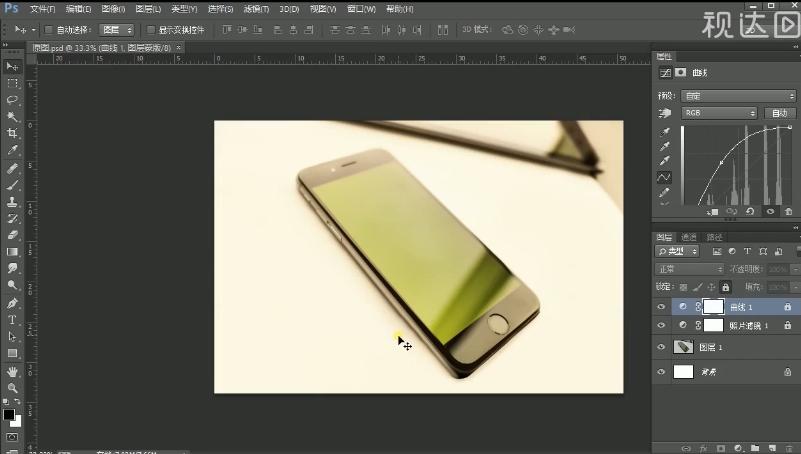Screen dimensions: 801x454
Task: Pick the Type tool in toolbar
Action: [x=12, y=320]
